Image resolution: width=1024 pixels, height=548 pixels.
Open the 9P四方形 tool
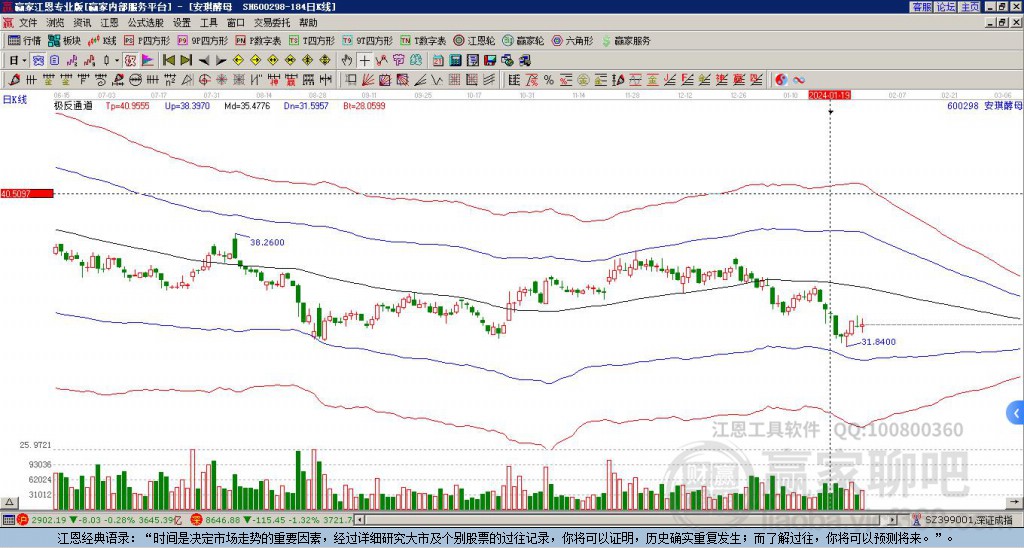pyautogui.click(x=202, y=40)
